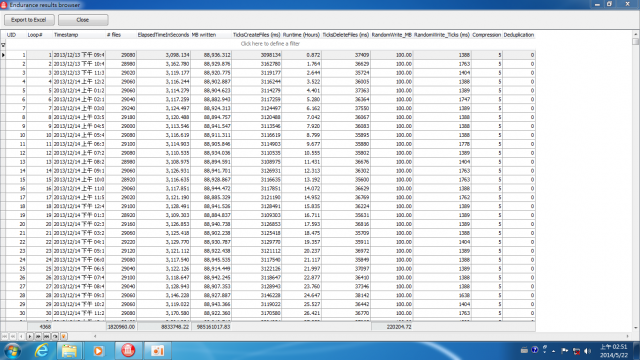The image size is (640, 360).
Task: Click the TicksDeleteFiles cell 38142
Action: click(x=346, y=295)
